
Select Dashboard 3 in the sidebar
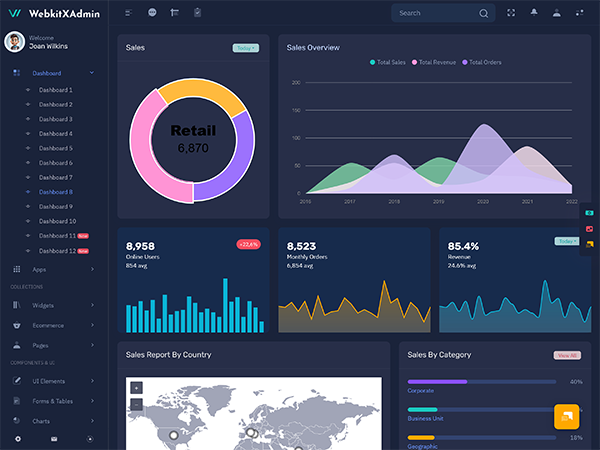(55, 119)
